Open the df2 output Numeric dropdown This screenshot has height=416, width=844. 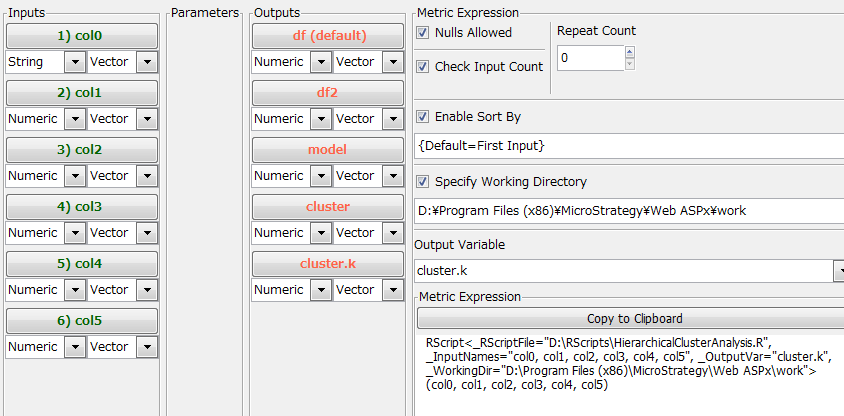pyautogui.click(x=319, y=119)
